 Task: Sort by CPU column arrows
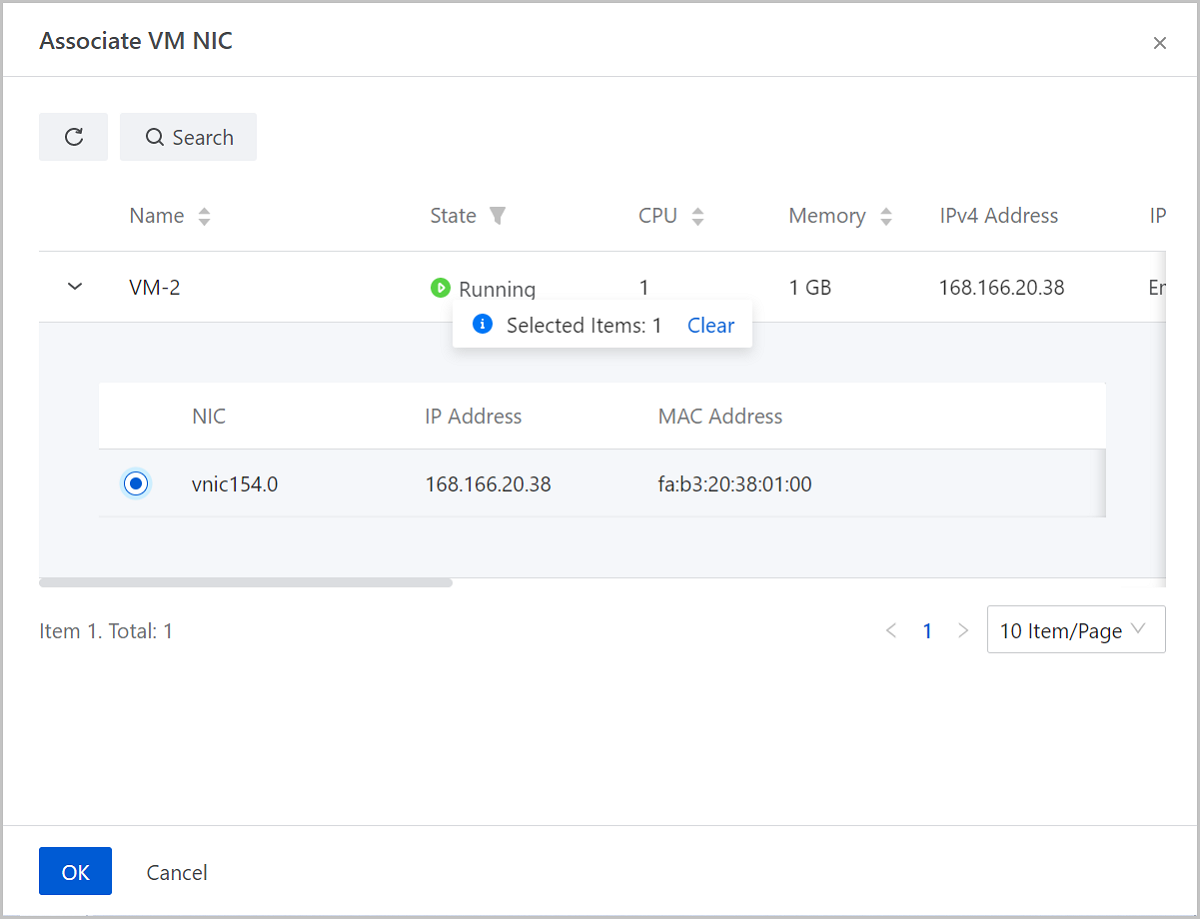(698, 216)
